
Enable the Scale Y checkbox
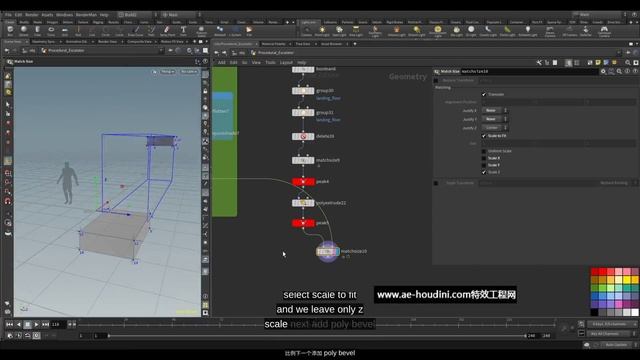(484, 165)
